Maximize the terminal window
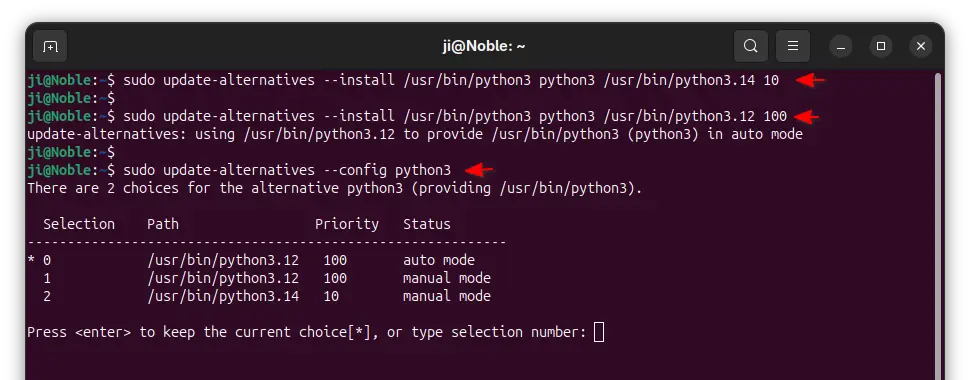Viewport: 970px width, 380px height. [881, 46]
